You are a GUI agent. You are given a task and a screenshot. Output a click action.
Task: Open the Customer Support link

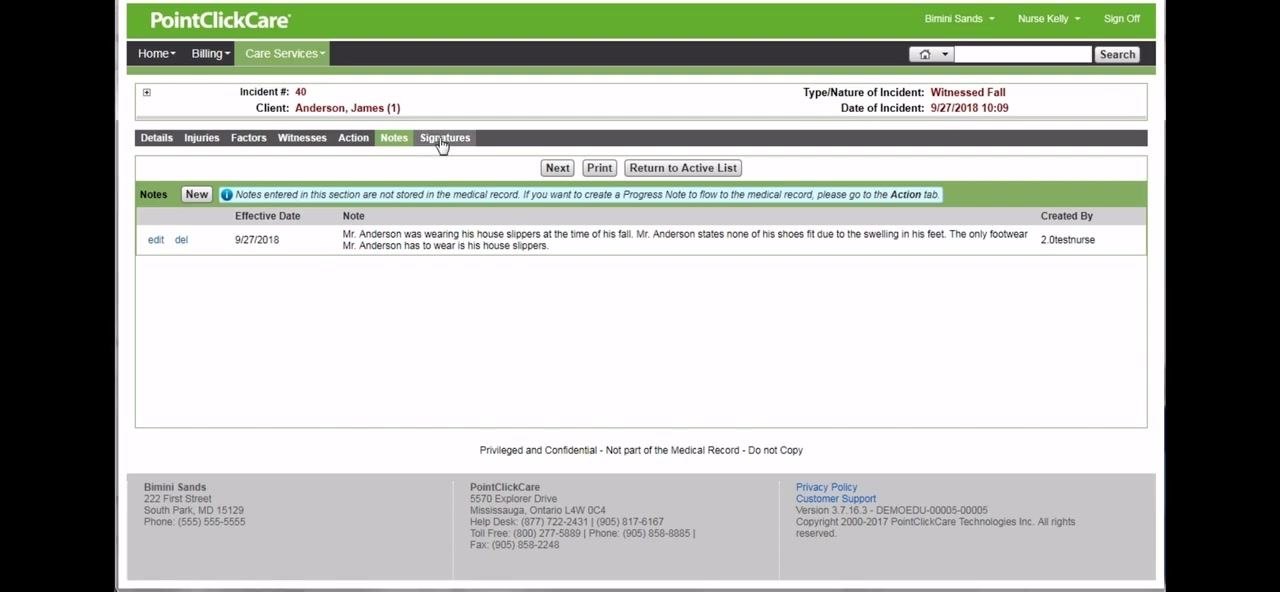836,499
